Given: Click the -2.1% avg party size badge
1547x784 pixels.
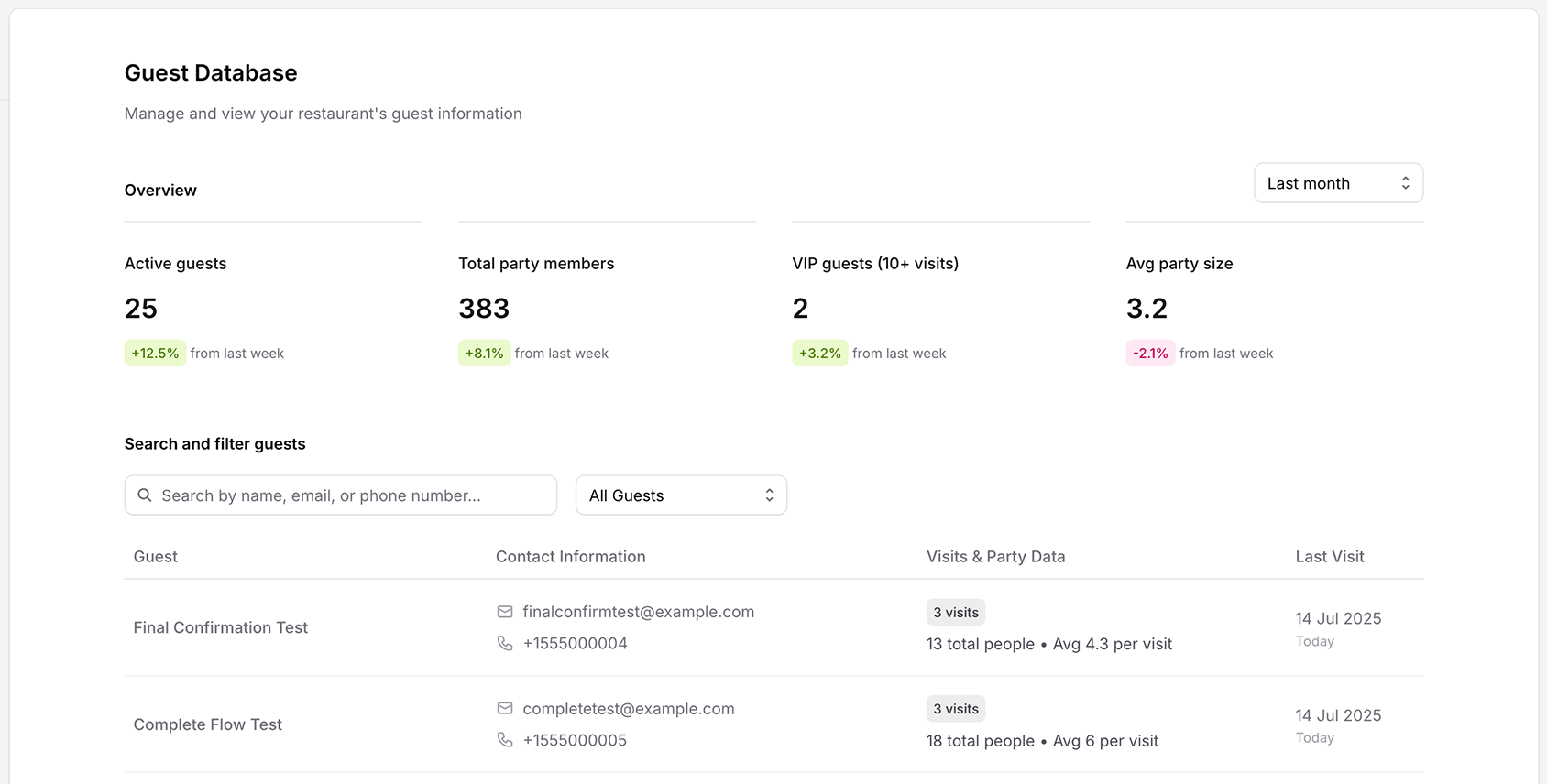Looking at the screenshot, I should 1150,354.
